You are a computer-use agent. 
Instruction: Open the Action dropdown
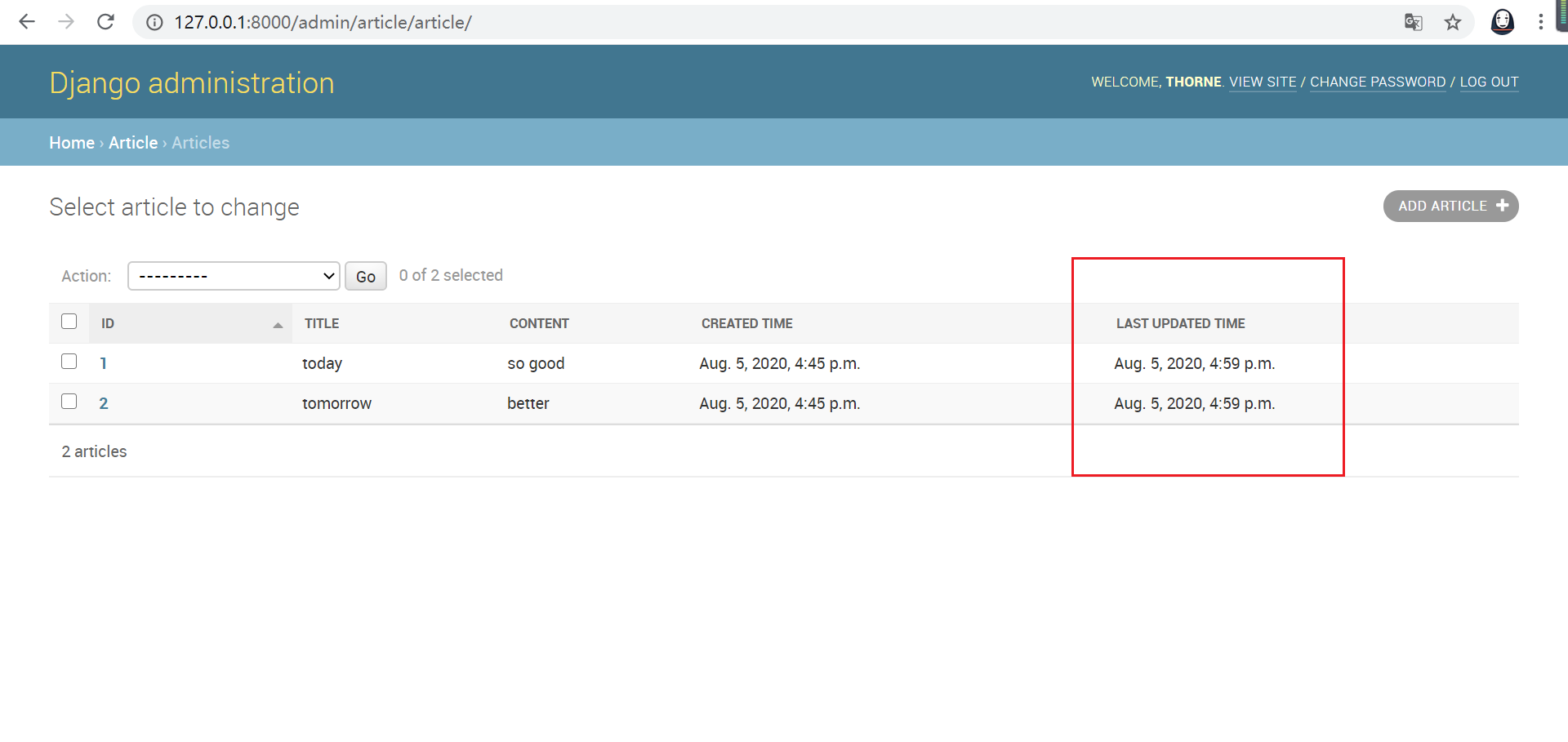(234, 276)
